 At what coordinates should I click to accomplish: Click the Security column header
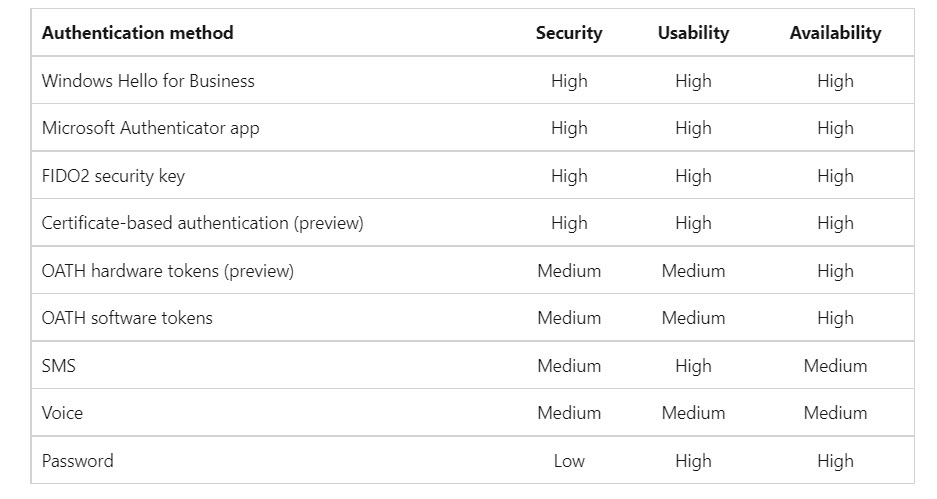tap(569, 33)
